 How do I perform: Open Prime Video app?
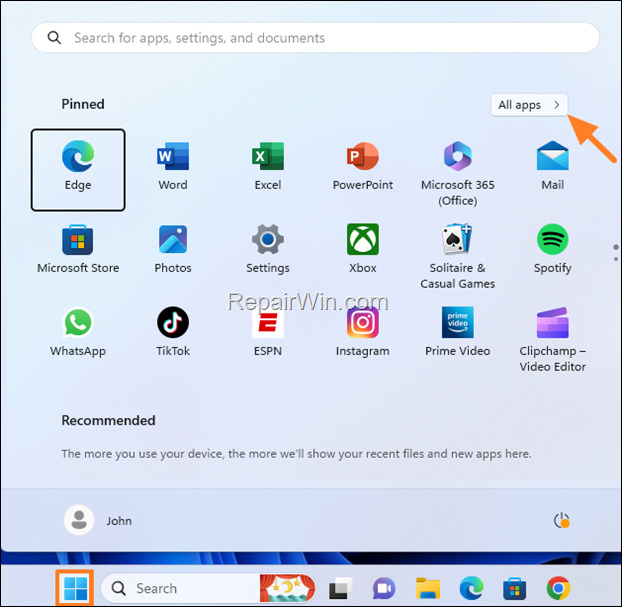point(457,332)
